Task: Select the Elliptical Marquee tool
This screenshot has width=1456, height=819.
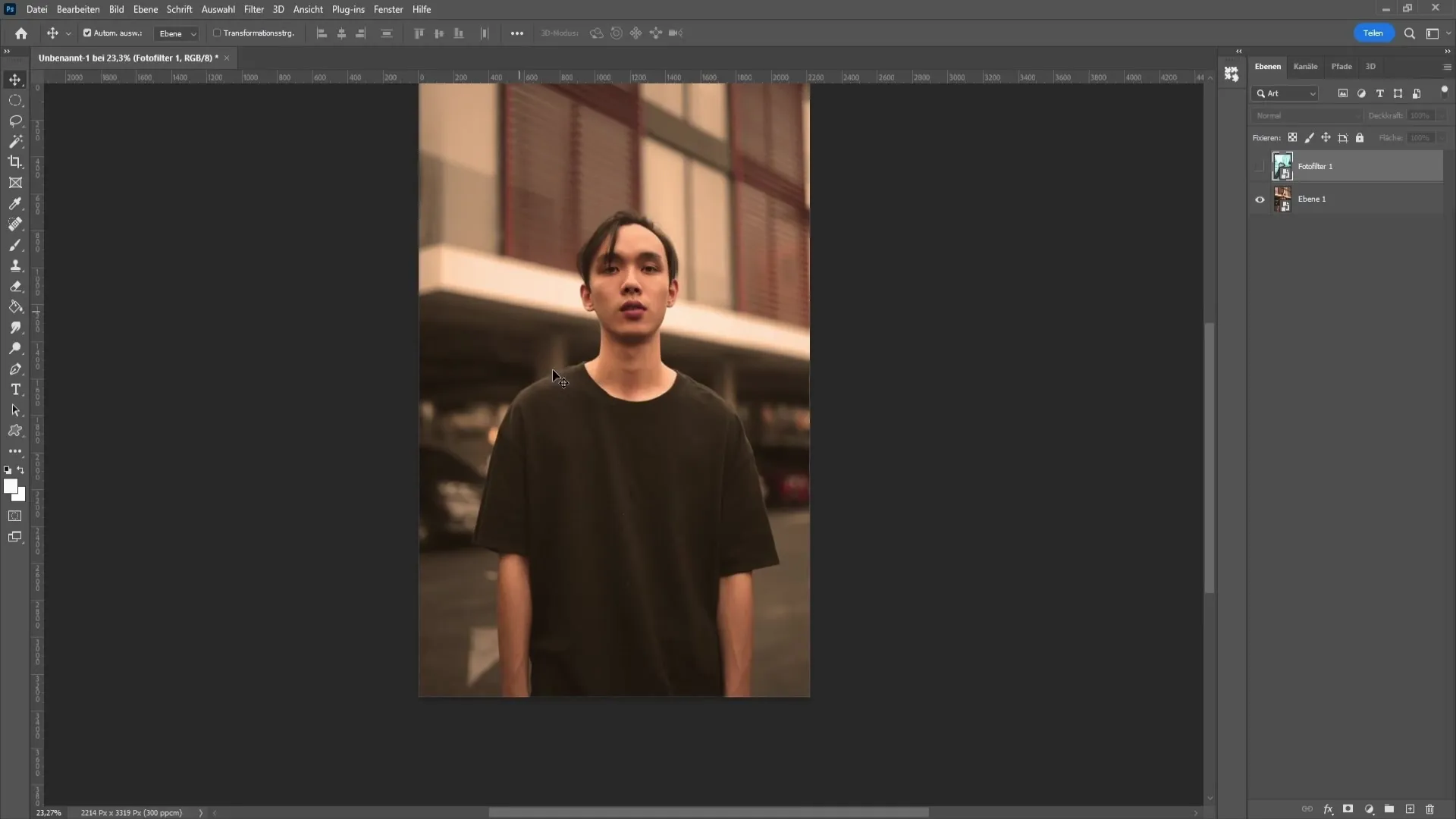Action: pos(15,100)
